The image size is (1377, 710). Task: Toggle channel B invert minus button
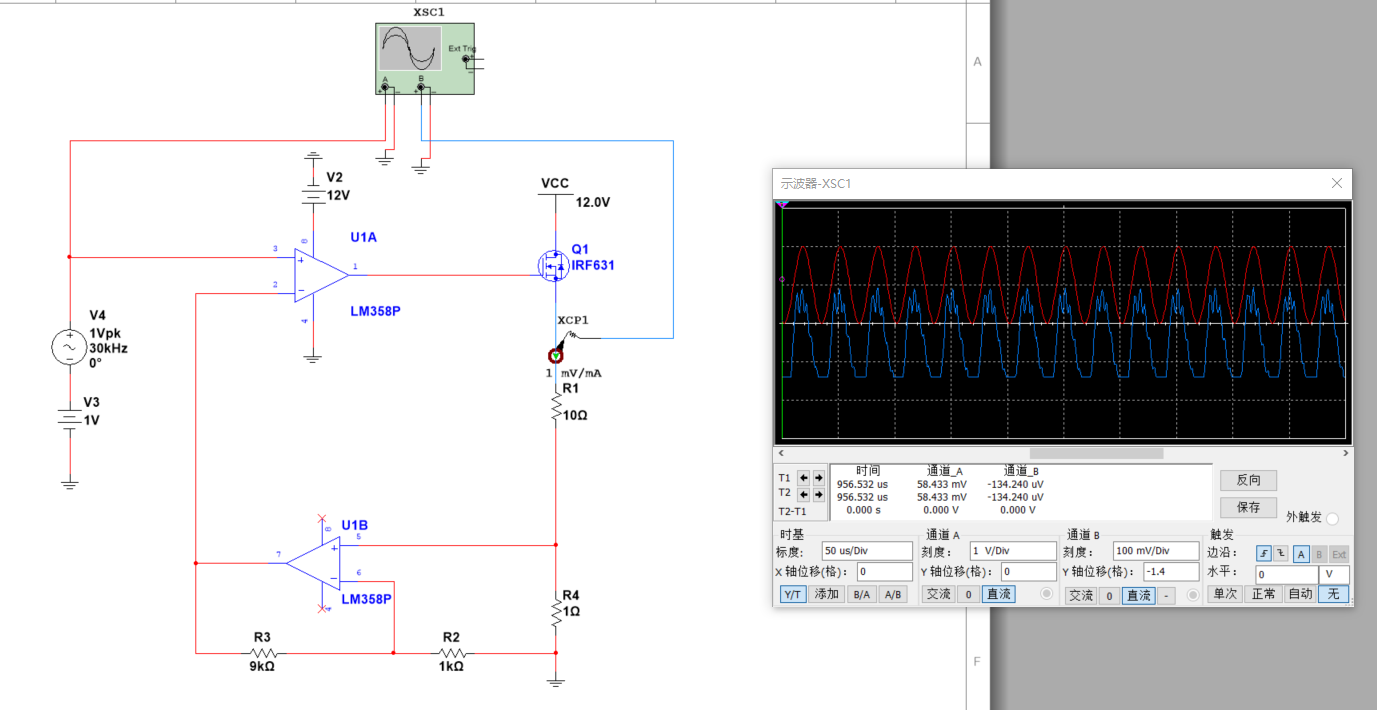pos(1167,595)
